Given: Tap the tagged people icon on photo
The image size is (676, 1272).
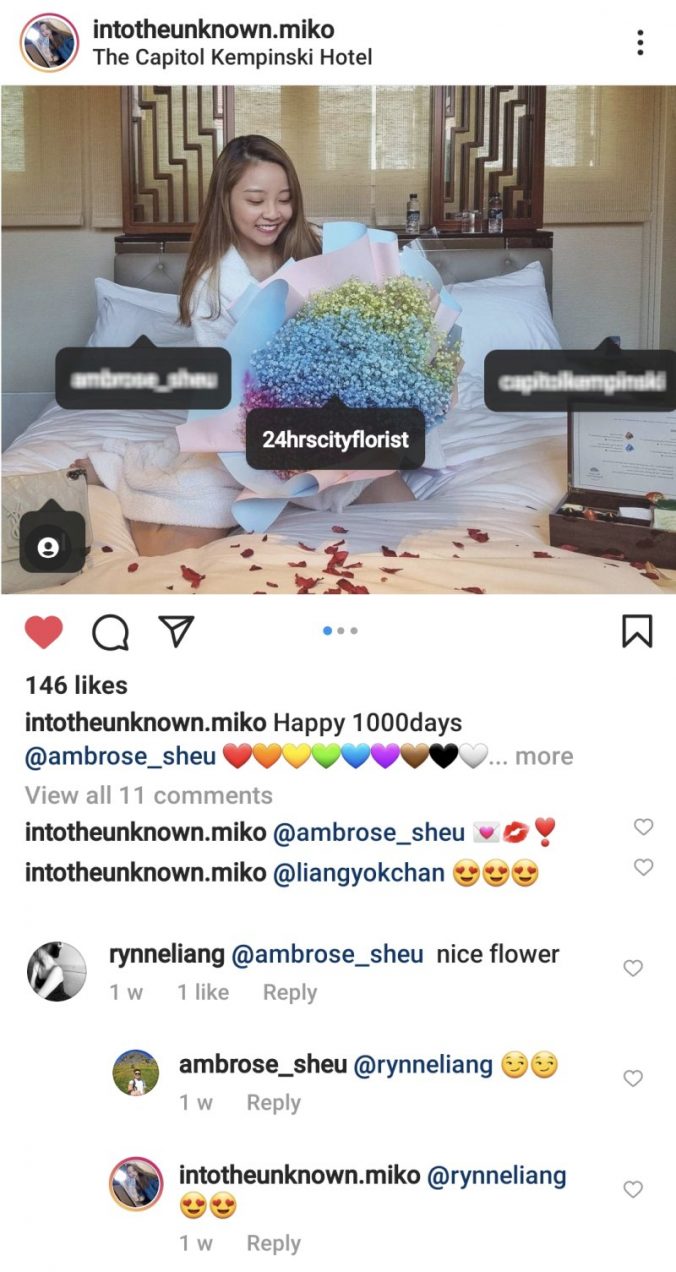Looking at the screenshot, I should (x=47, y=547).
